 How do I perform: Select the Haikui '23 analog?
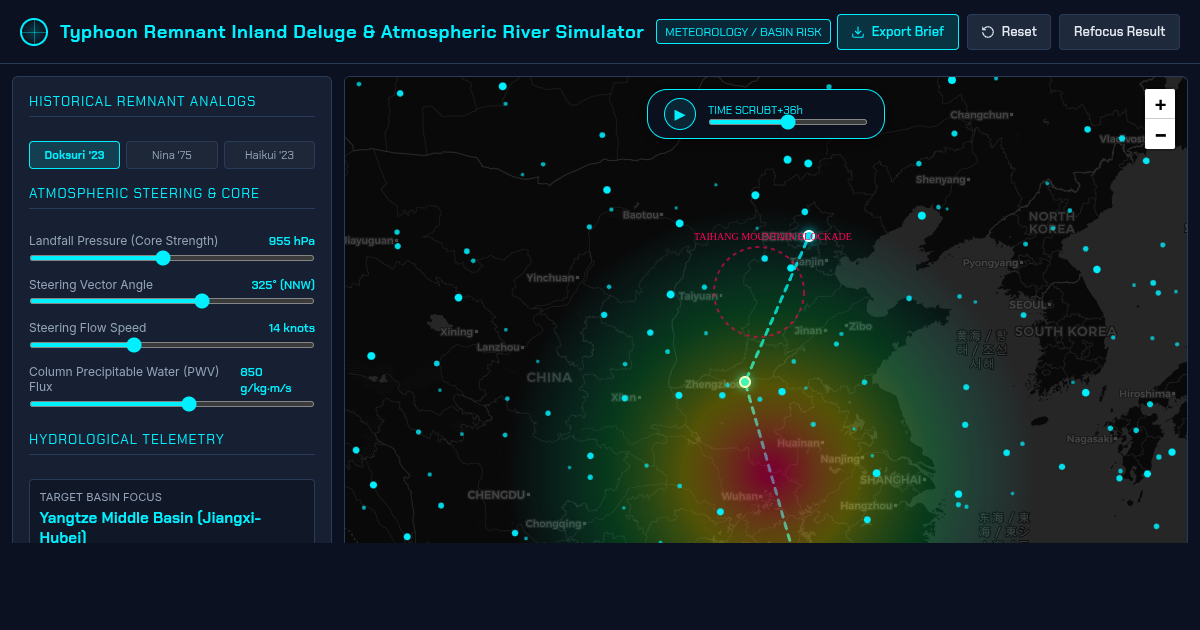coord(269,155)
